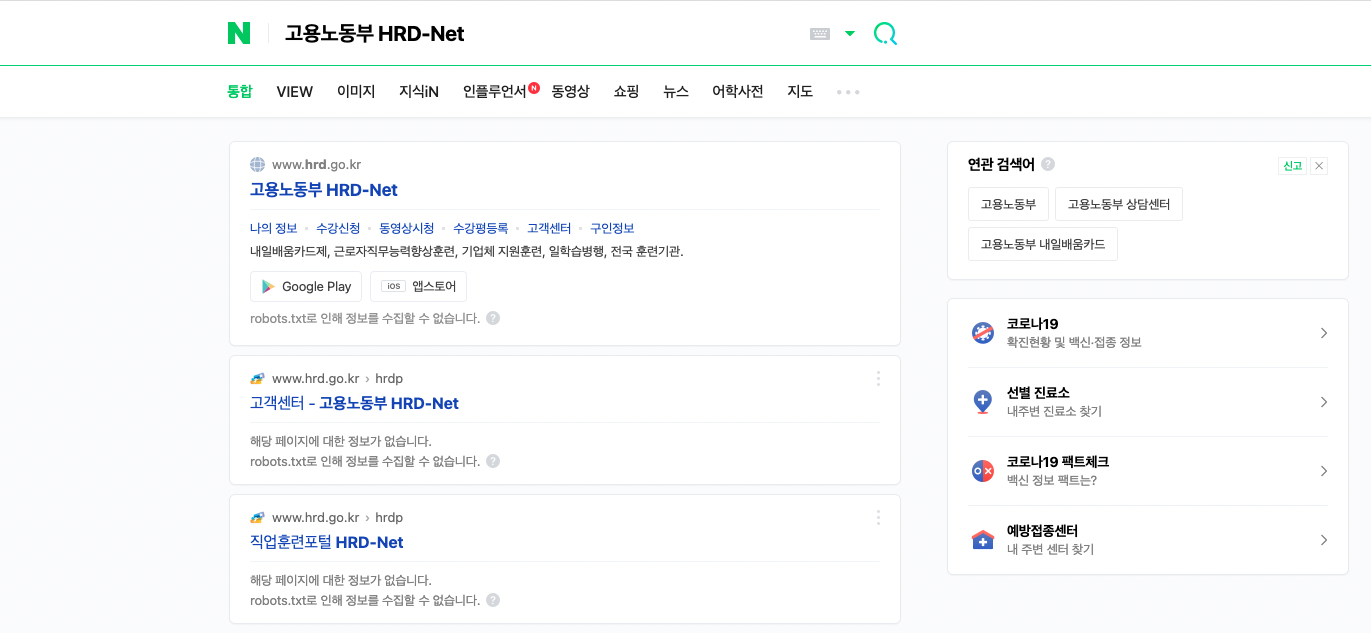Image resolution: width=1371 pixels, height=633 pixels.
Task: Expand the search history dropdown arrow
Action: [x=850, y=34]
